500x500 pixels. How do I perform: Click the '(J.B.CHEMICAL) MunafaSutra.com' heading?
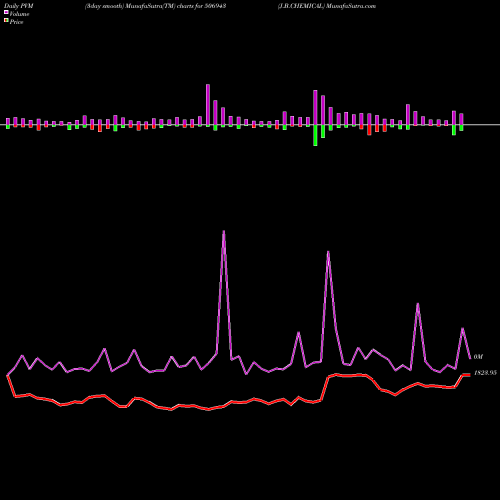327,6
